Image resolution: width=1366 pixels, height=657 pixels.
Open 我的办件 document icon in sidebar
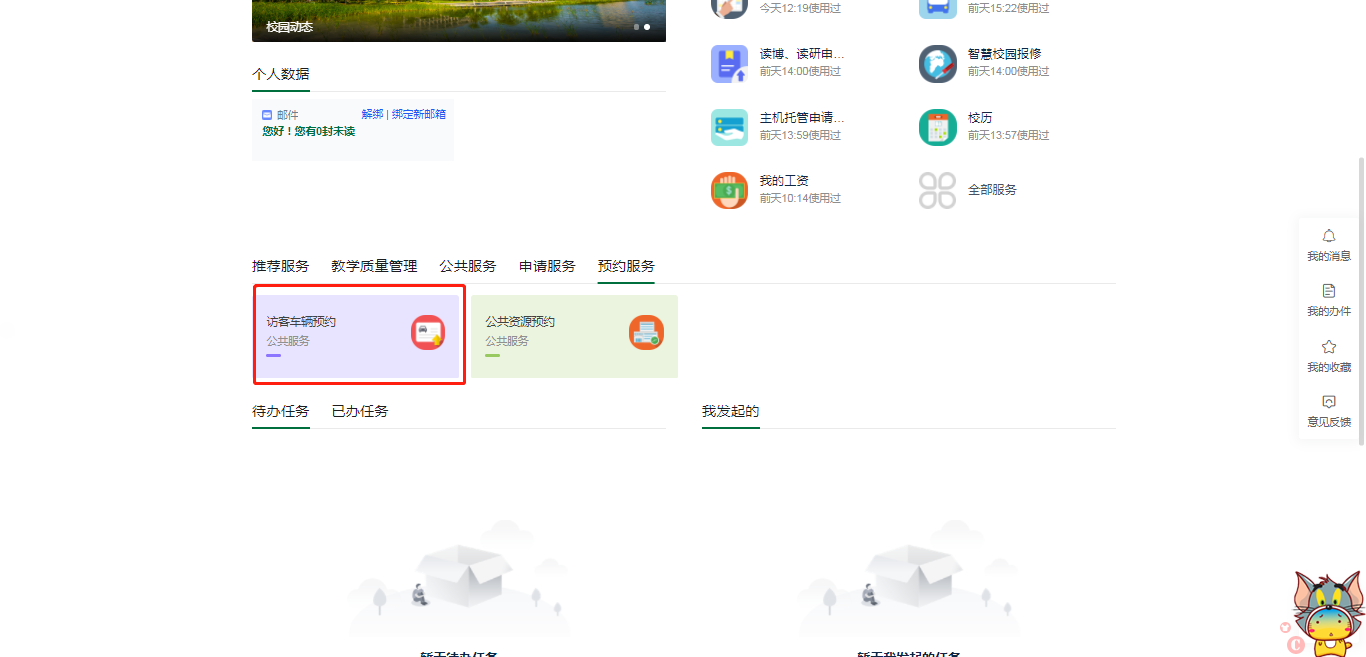[x=1328, y=291]
